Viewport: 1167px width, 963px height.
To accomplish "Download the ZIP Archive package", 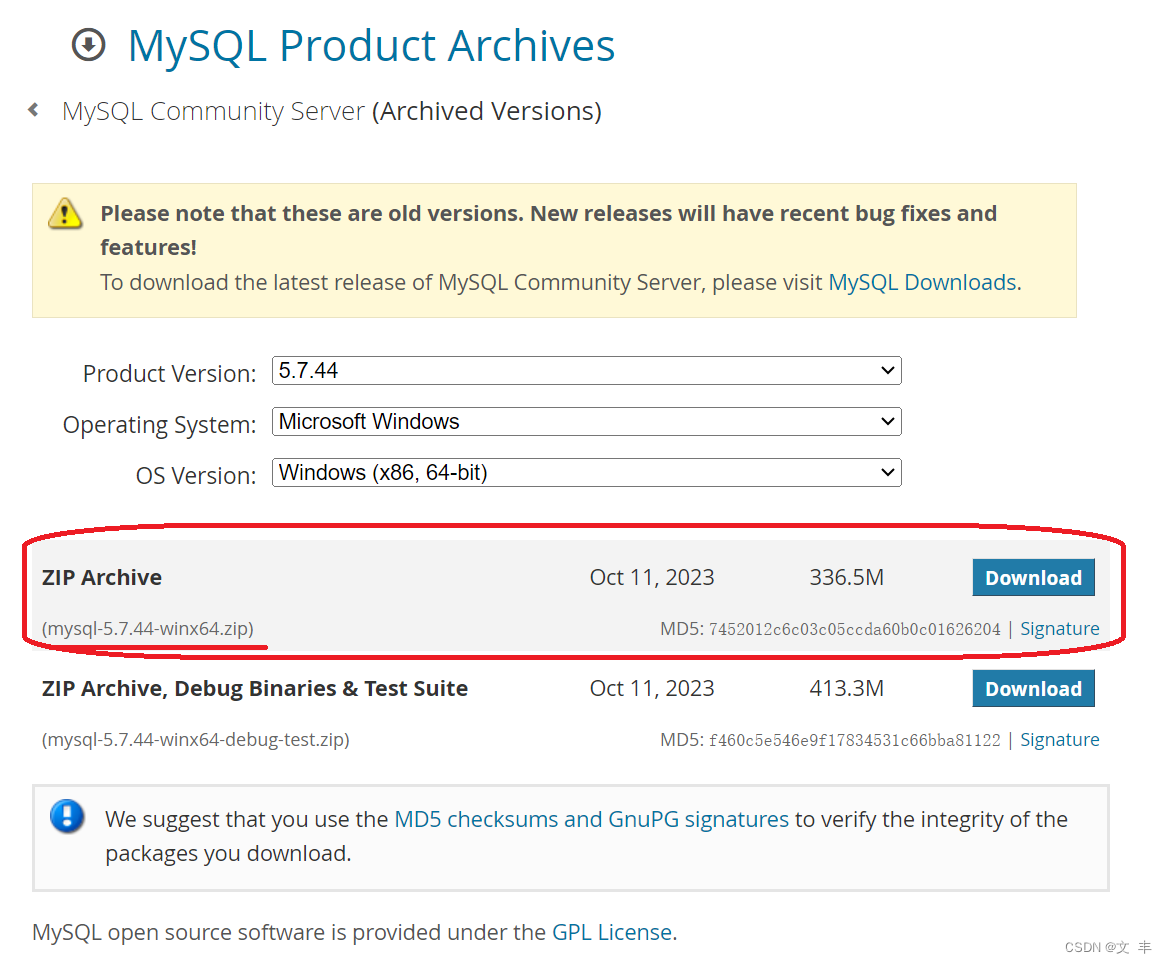I will tap(1033, 578).
